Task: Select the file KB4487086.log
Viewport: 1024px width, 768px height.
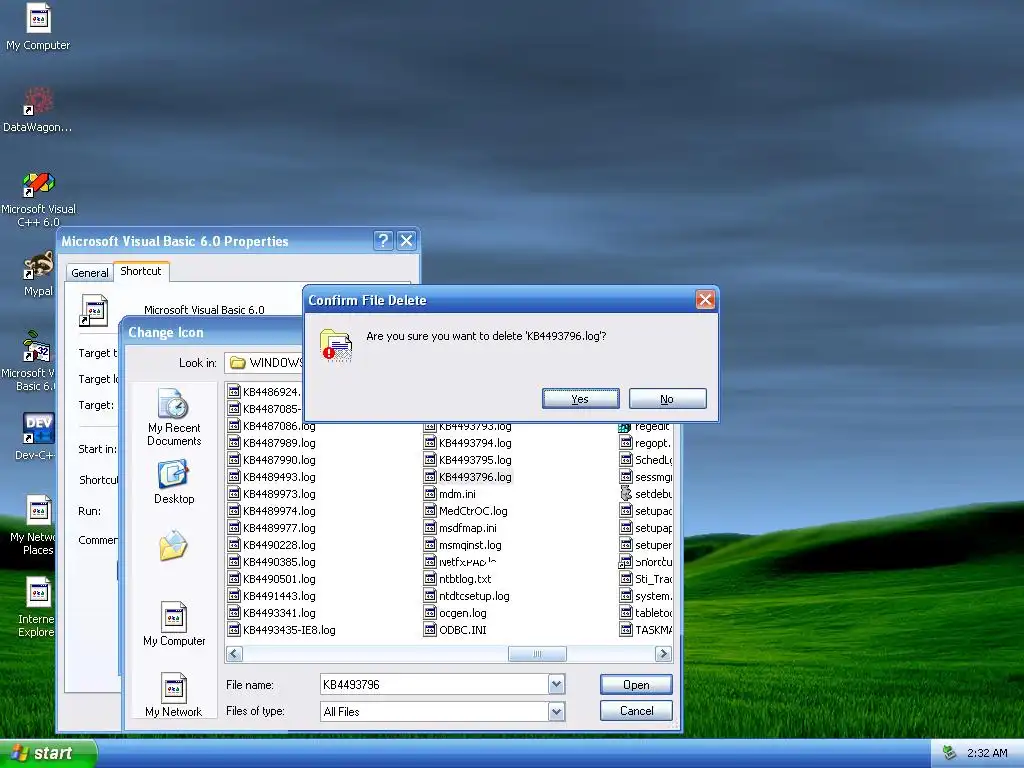Action: click(x=272, y=426)
